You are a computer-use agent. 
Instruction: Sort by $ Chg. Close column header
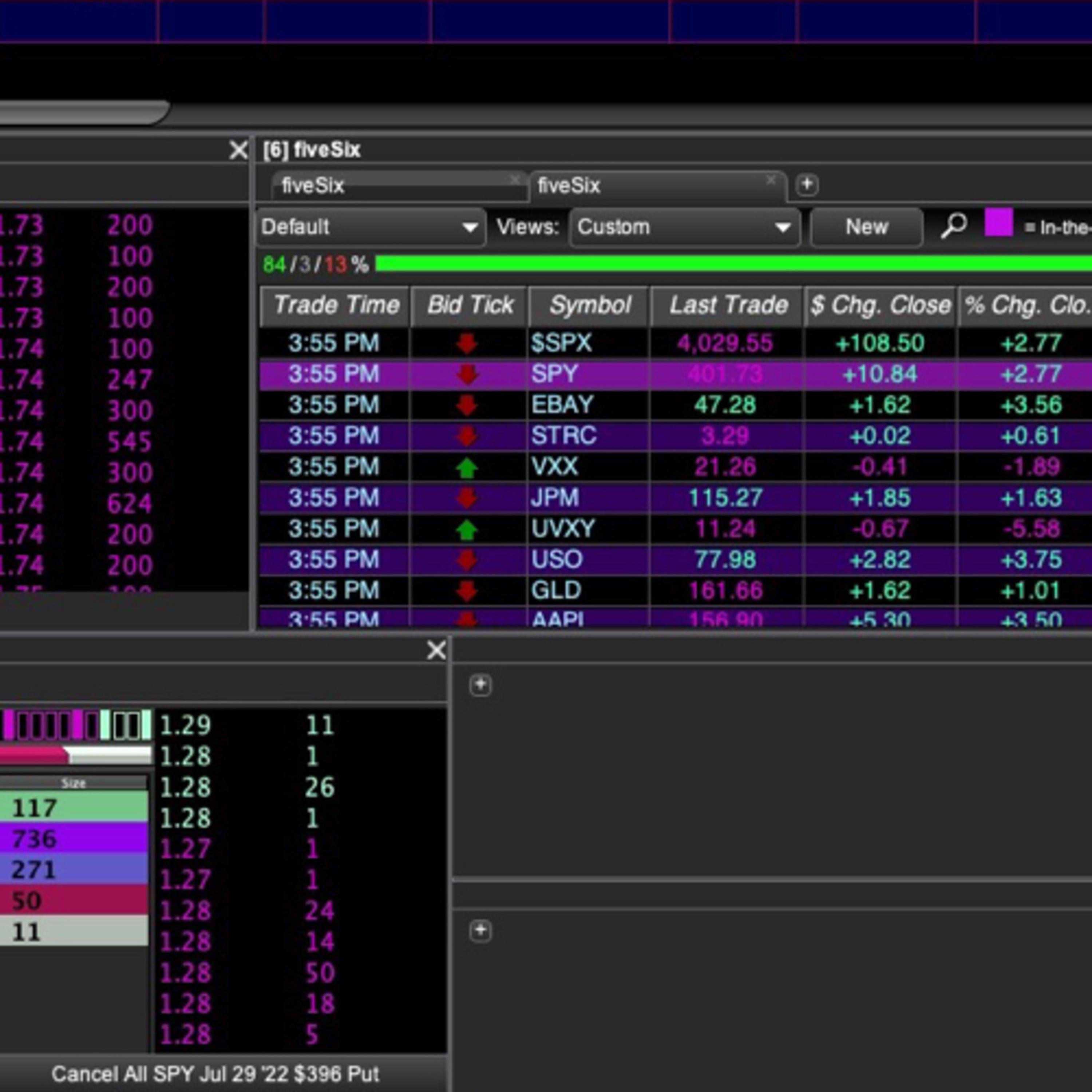pyautogui.click(x=880, y=306)
